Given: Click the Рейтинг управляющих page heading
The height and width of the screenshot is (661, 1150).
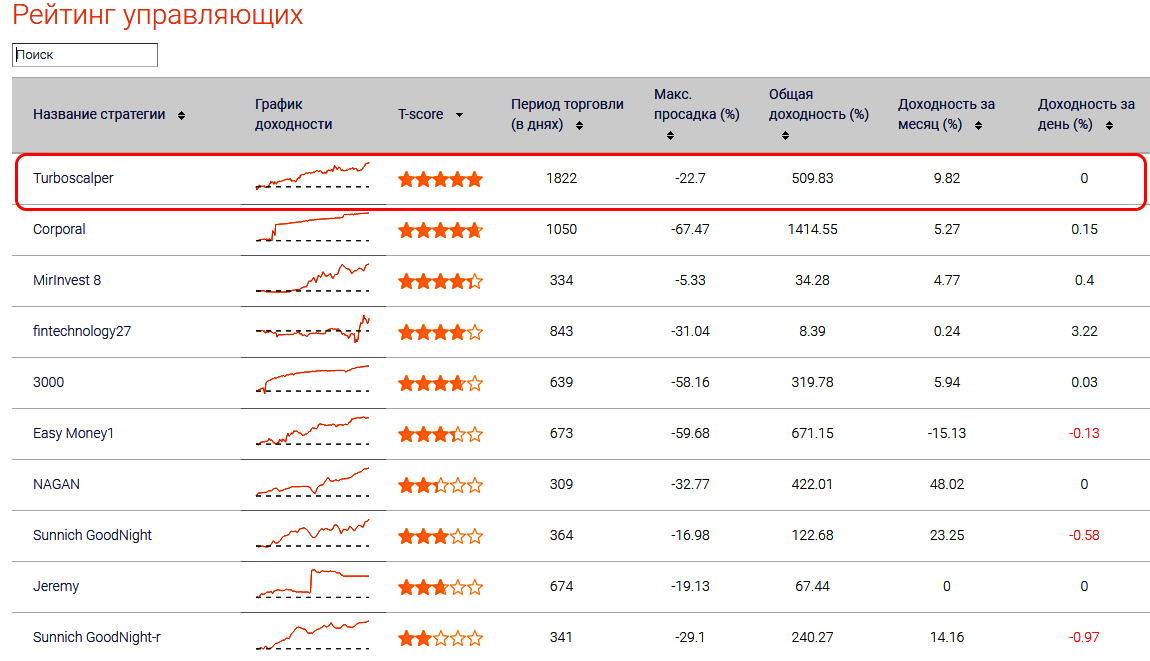Looking at the screenshot, I should click(x=158, y=16).
